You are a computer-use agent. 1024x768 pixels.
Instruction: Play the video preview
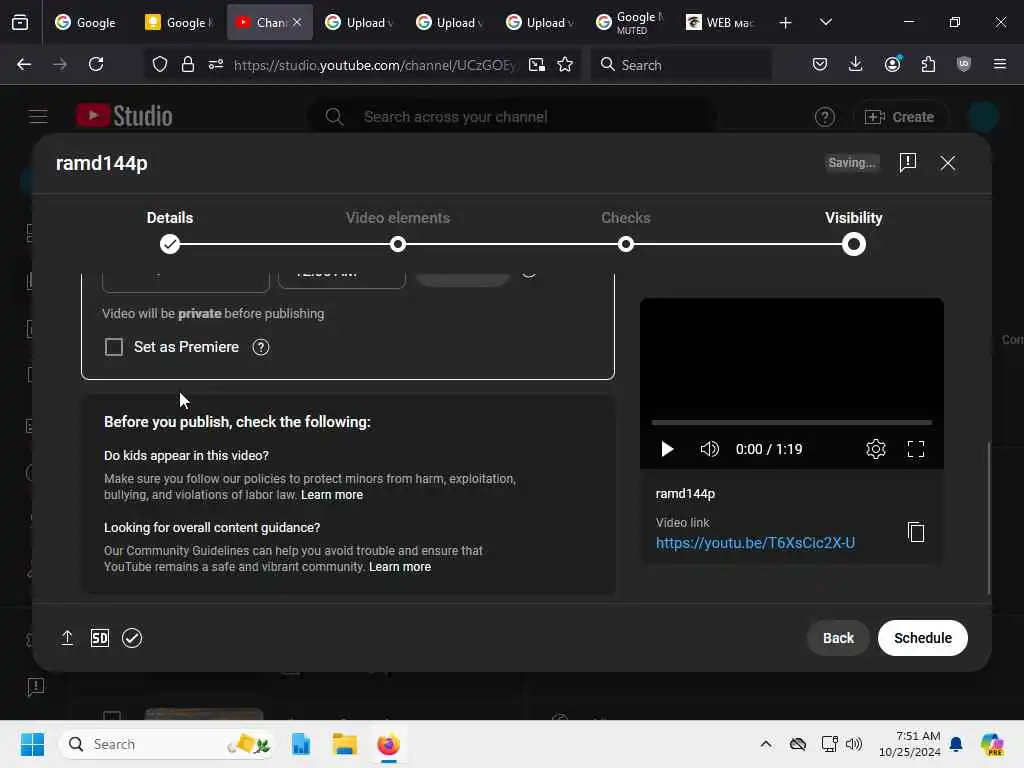pyautogui.click(x=667, y=449)
